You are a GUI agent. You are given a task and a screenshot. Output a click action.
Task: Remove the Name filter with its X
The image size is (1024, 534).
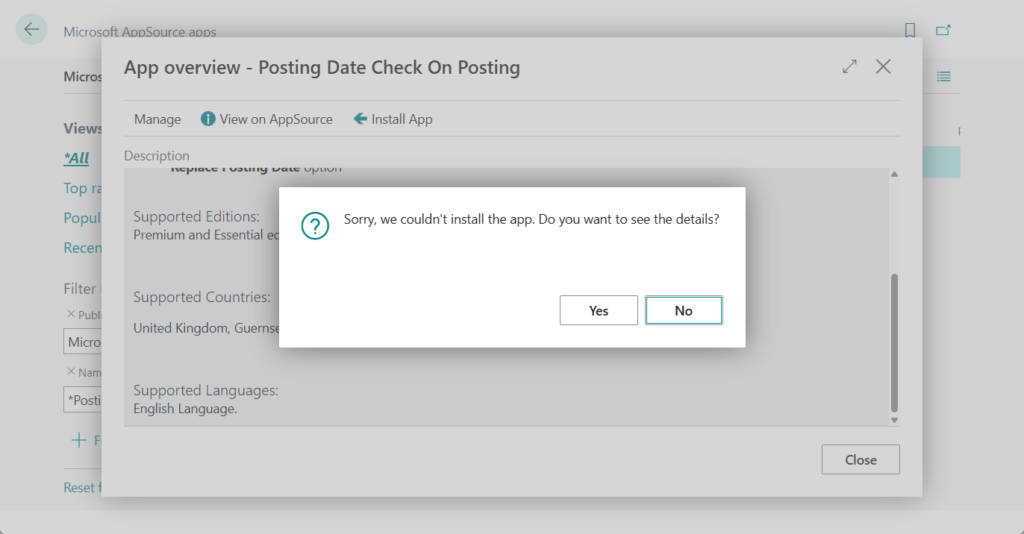(x=70, y=372)
